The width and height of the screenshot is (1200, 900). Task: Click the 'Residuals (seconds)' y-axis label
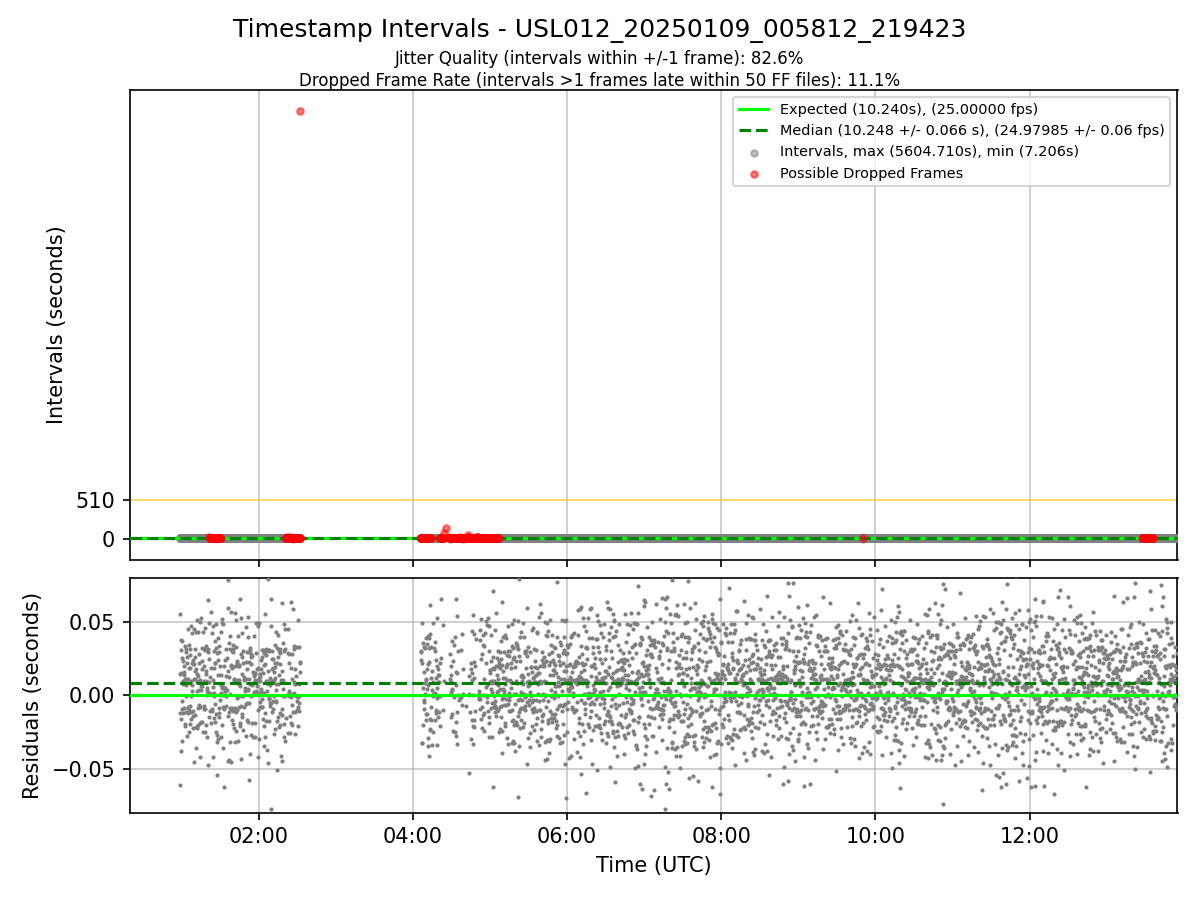(x=32, y=696)
